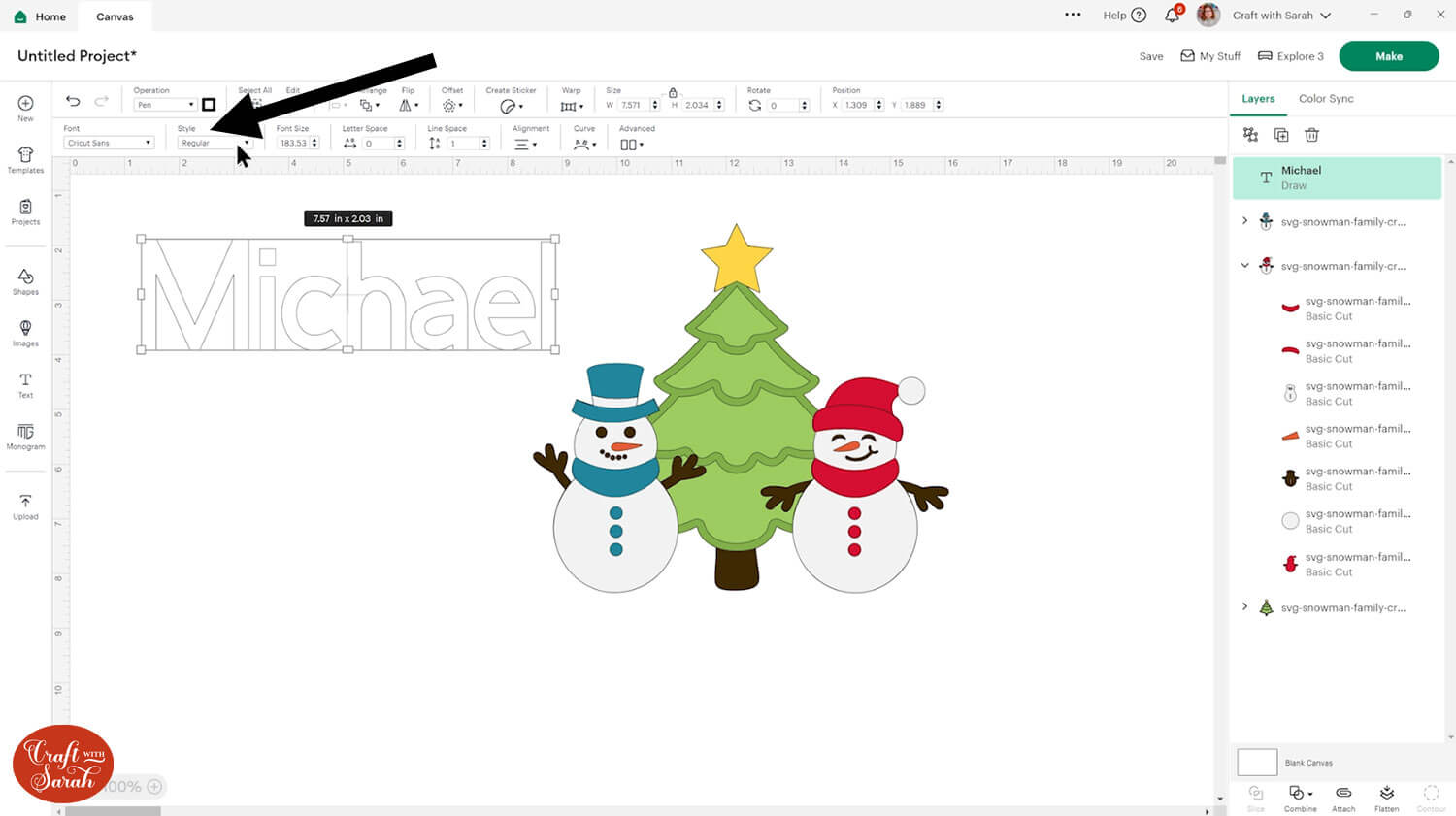Screen dimensions: 1456x816
Task: Open the Combine dropdown
Action: point(1301,798)
